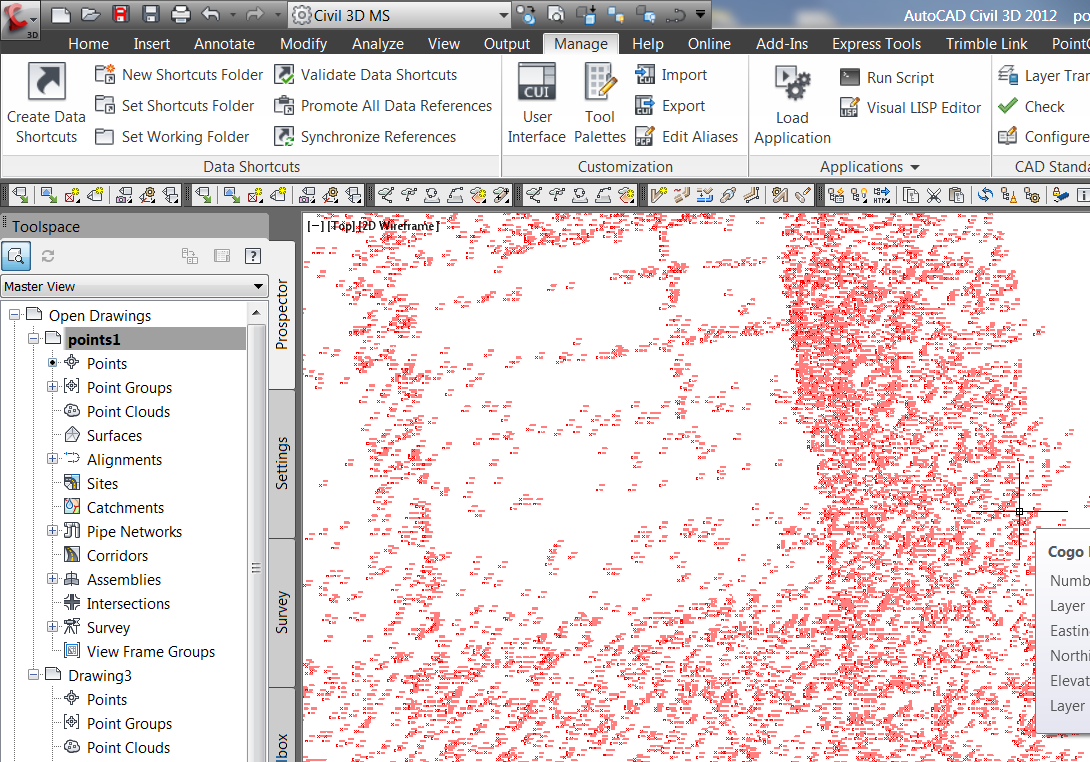Viewport: 1090px width, 762px height.
Task: Click the Edit Aliases PGP icon
Action: pyautogui.click(x=644, y=136)
